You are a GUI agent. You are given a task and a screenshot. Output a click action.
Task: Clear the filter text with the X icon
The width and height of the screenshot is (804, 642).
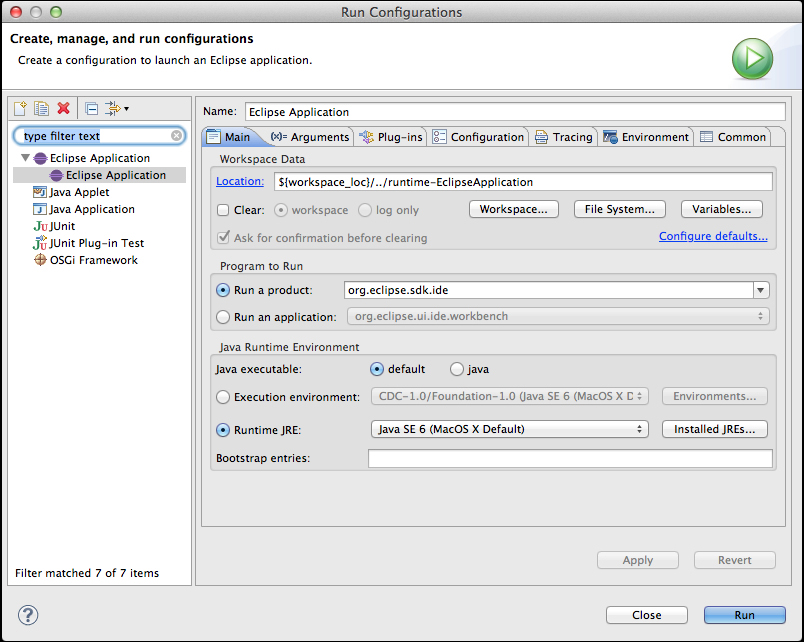tap(176, 135)
